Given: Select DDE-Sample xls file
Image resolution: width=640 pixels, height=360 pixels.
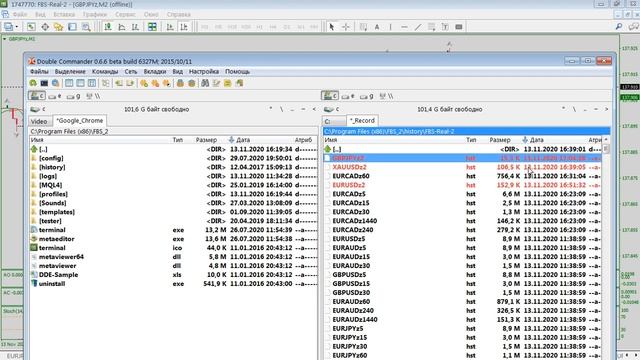Looking at the screenshot, I should (x=173, y=275).
